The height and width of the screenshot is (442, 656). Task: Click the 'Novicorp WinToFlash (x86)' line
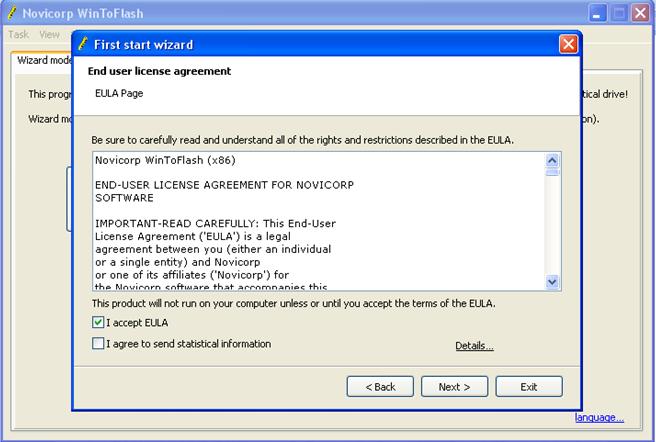point(165,160)
